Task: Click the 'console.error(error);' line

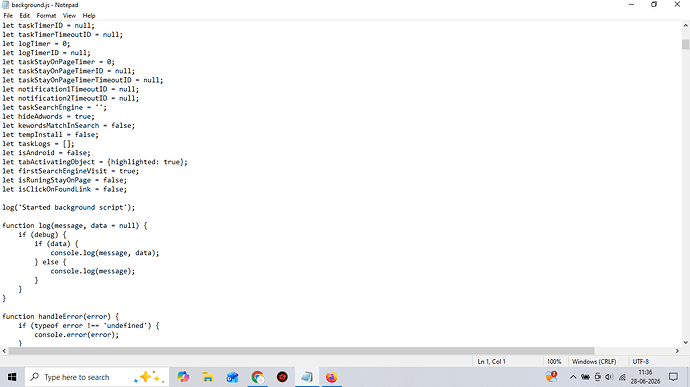Action: tap(77, 335)
